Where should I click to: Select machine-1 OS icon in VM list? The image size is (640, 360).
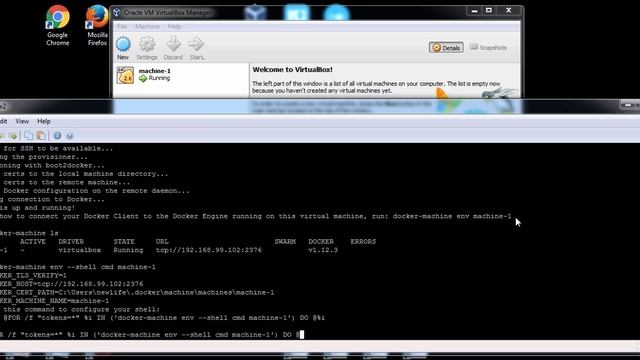pos(125,75)
